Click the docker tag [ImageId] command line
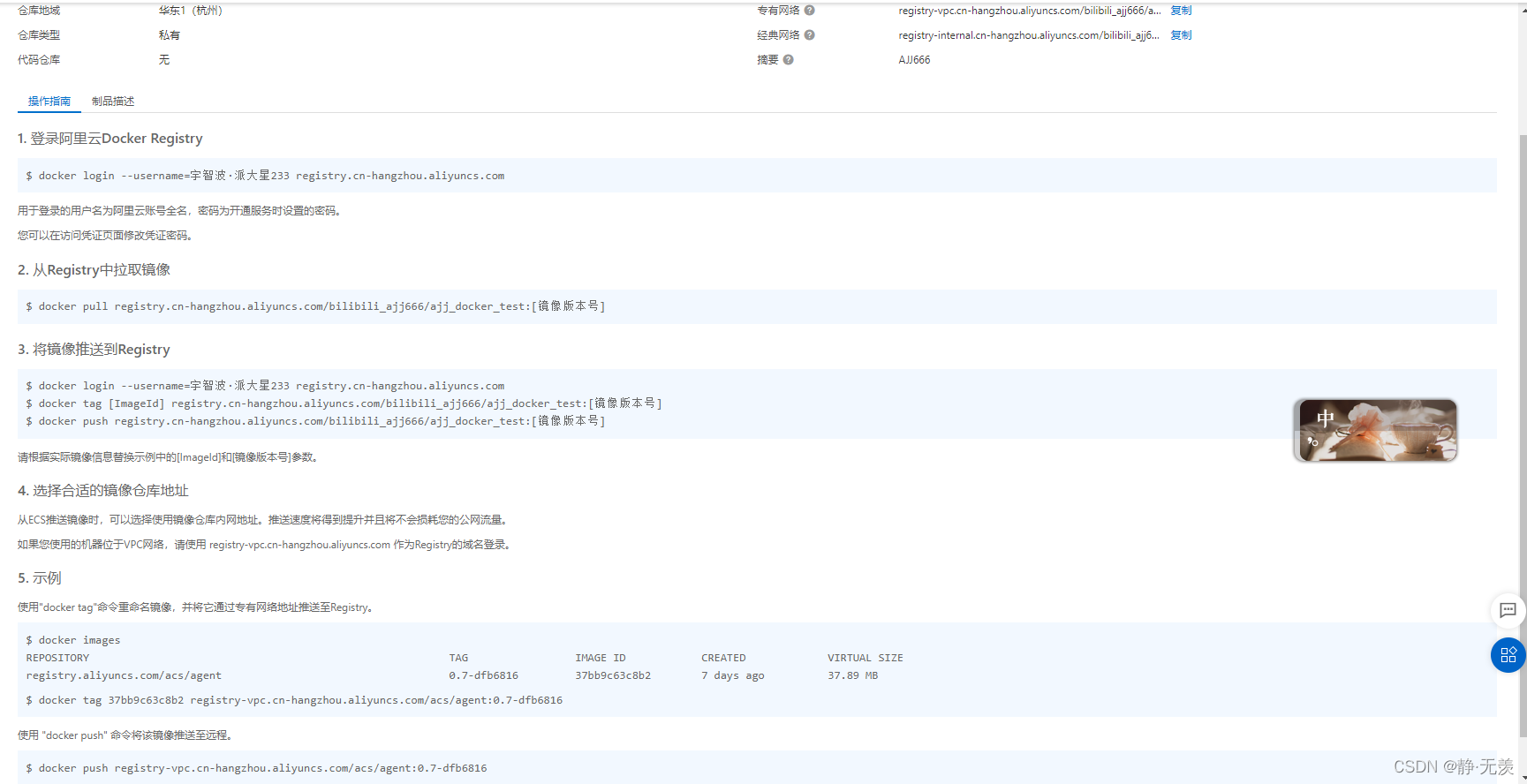Viewport: 1527px width, 784px height. point(344,403)
